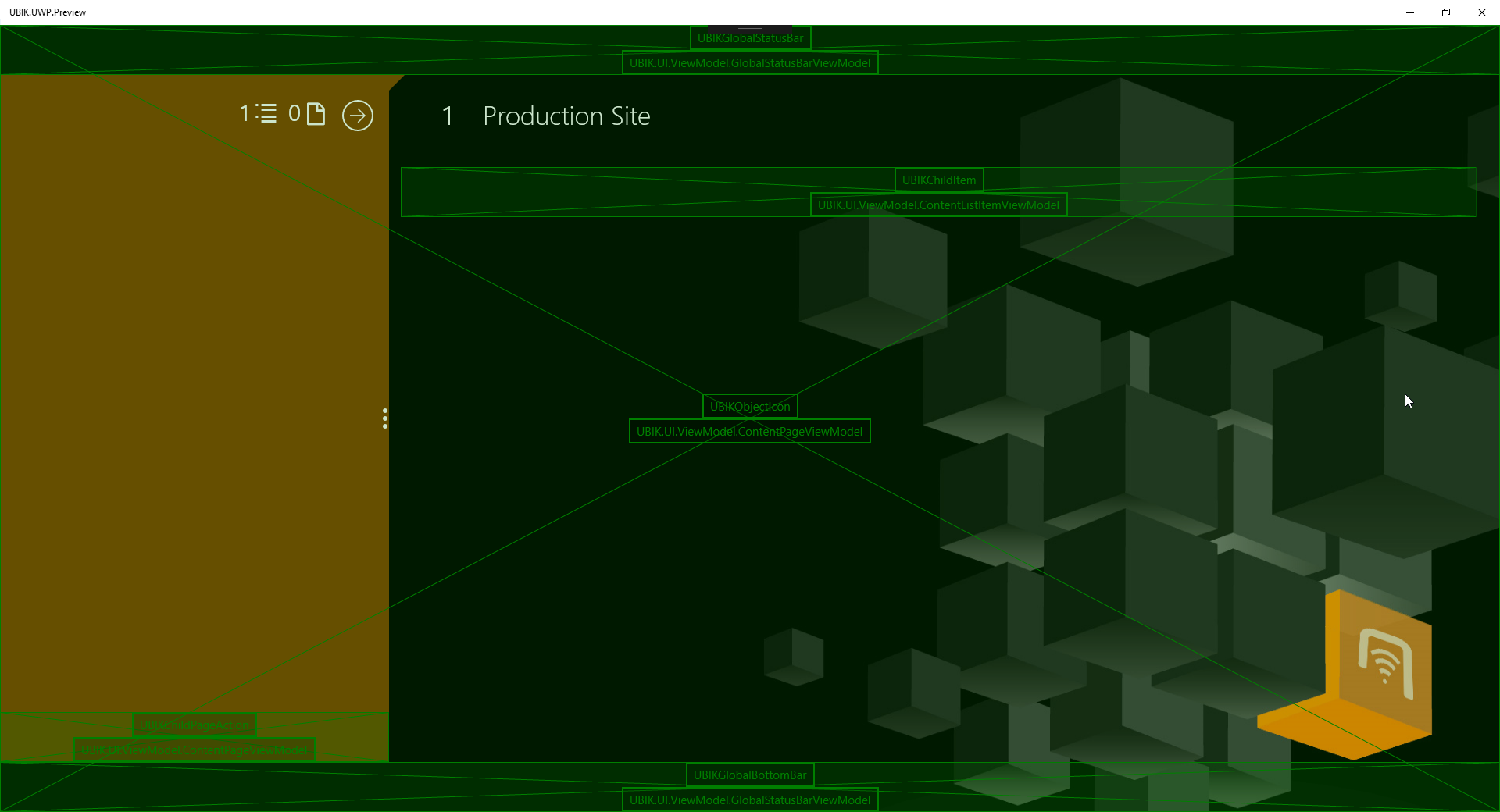Click the child list icon next to 1
Screen dimensions: 1500x812
coord(267,114)
